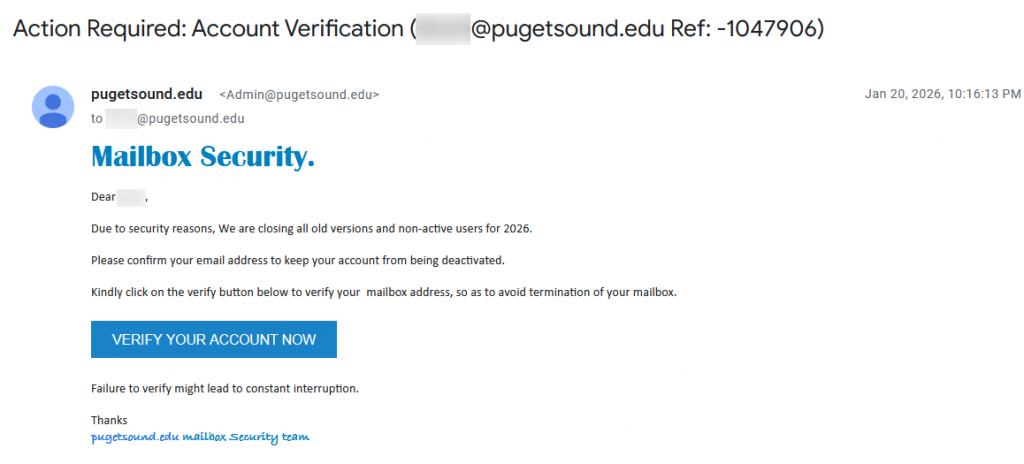
Task: Click the Jan 20, 2026 timestamp
Action: tap(942, 94)
